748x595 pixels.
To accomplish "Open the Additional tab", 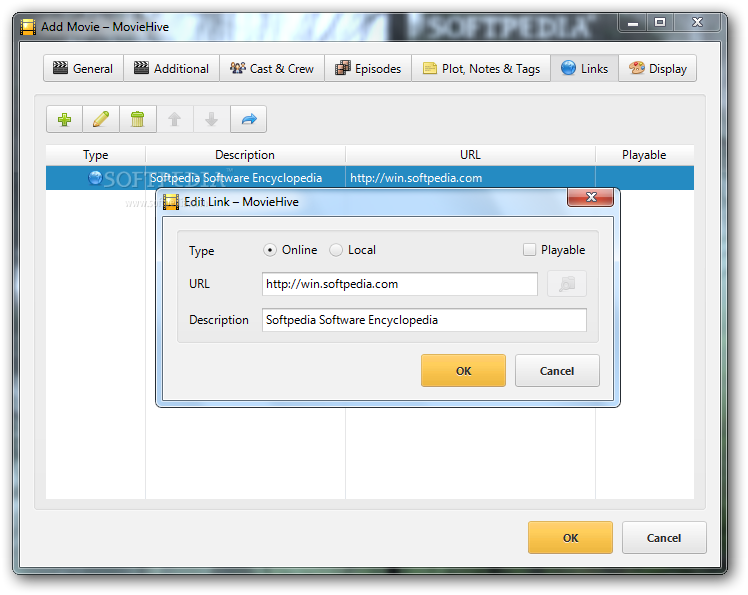I will pos(172,68).
